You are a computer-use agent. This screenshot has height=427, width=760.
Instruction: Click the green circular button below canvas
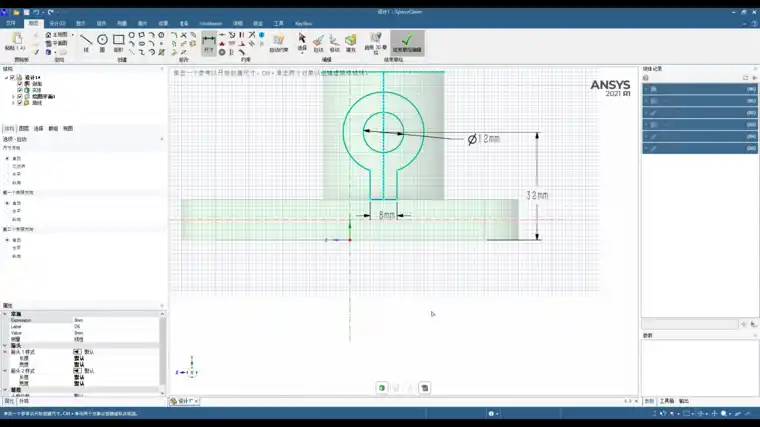382,388
